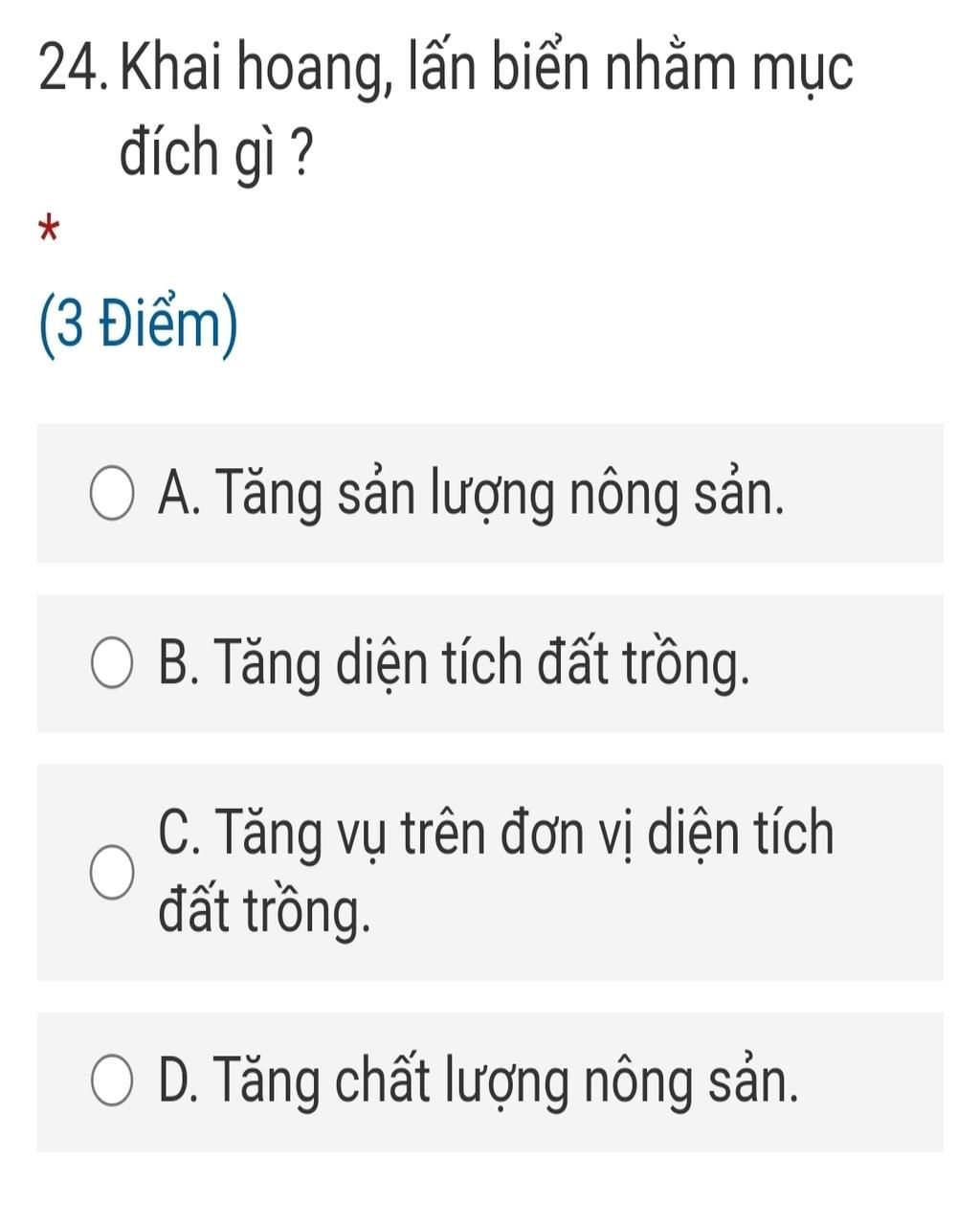
Task: Click the question number '24.'
Action: coord(77,70)
